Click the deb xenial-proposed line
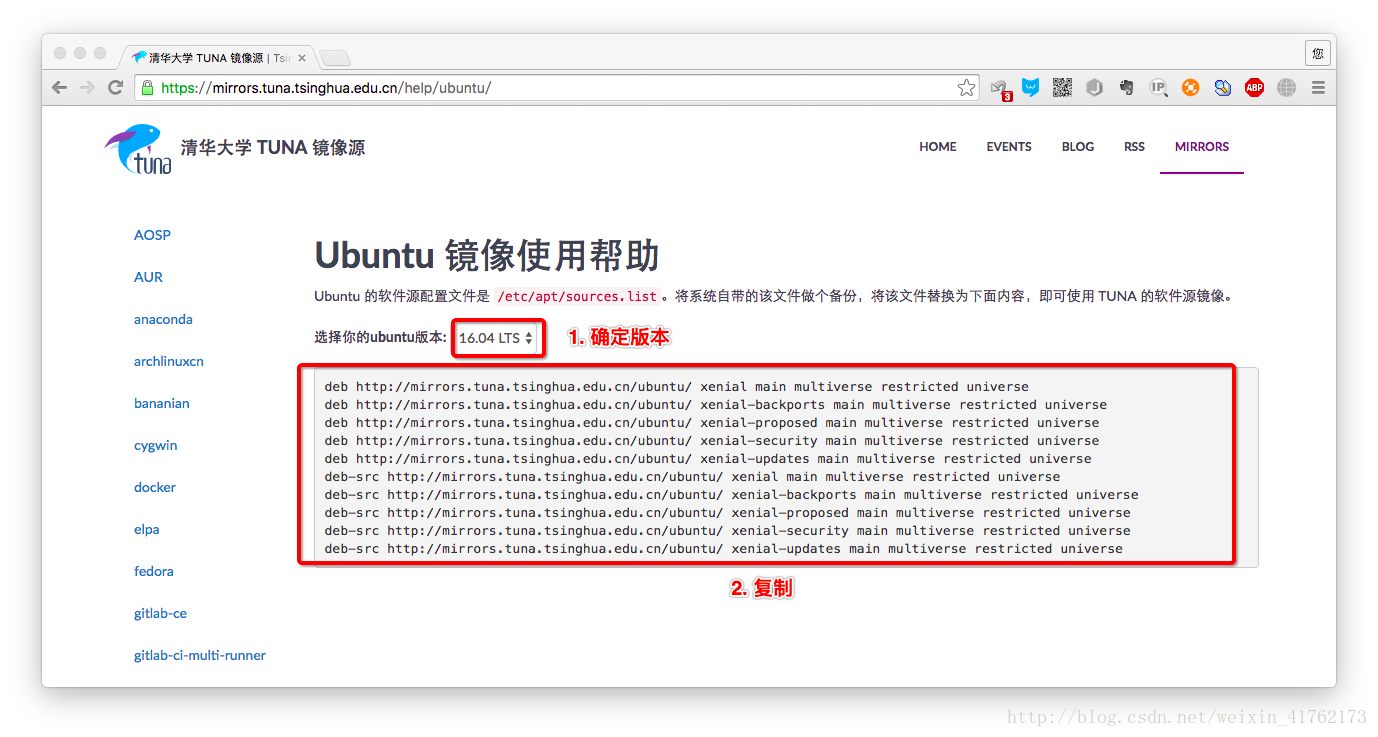Image resolution: width=1378 pixels, height=737 pixels. pos(712,423)
